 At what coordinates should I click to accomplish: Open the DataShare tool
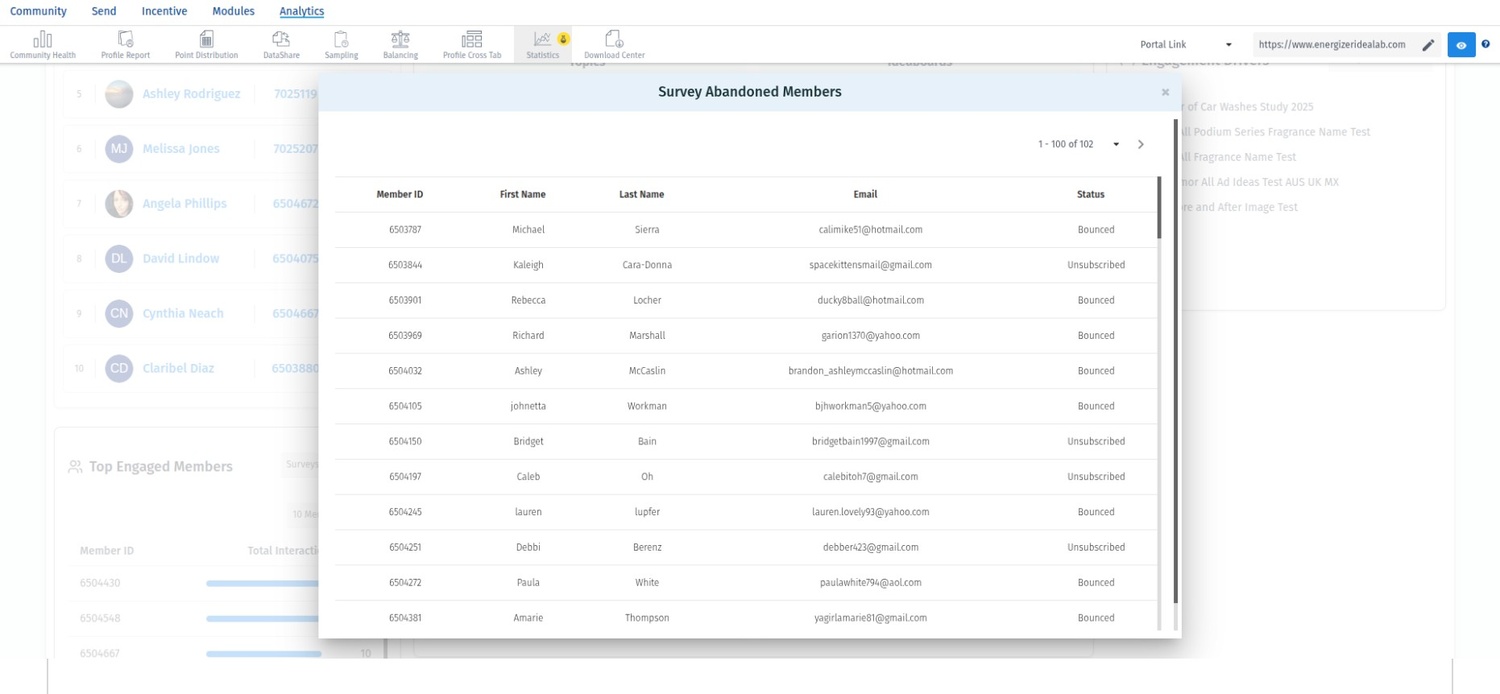coord(281,40)
